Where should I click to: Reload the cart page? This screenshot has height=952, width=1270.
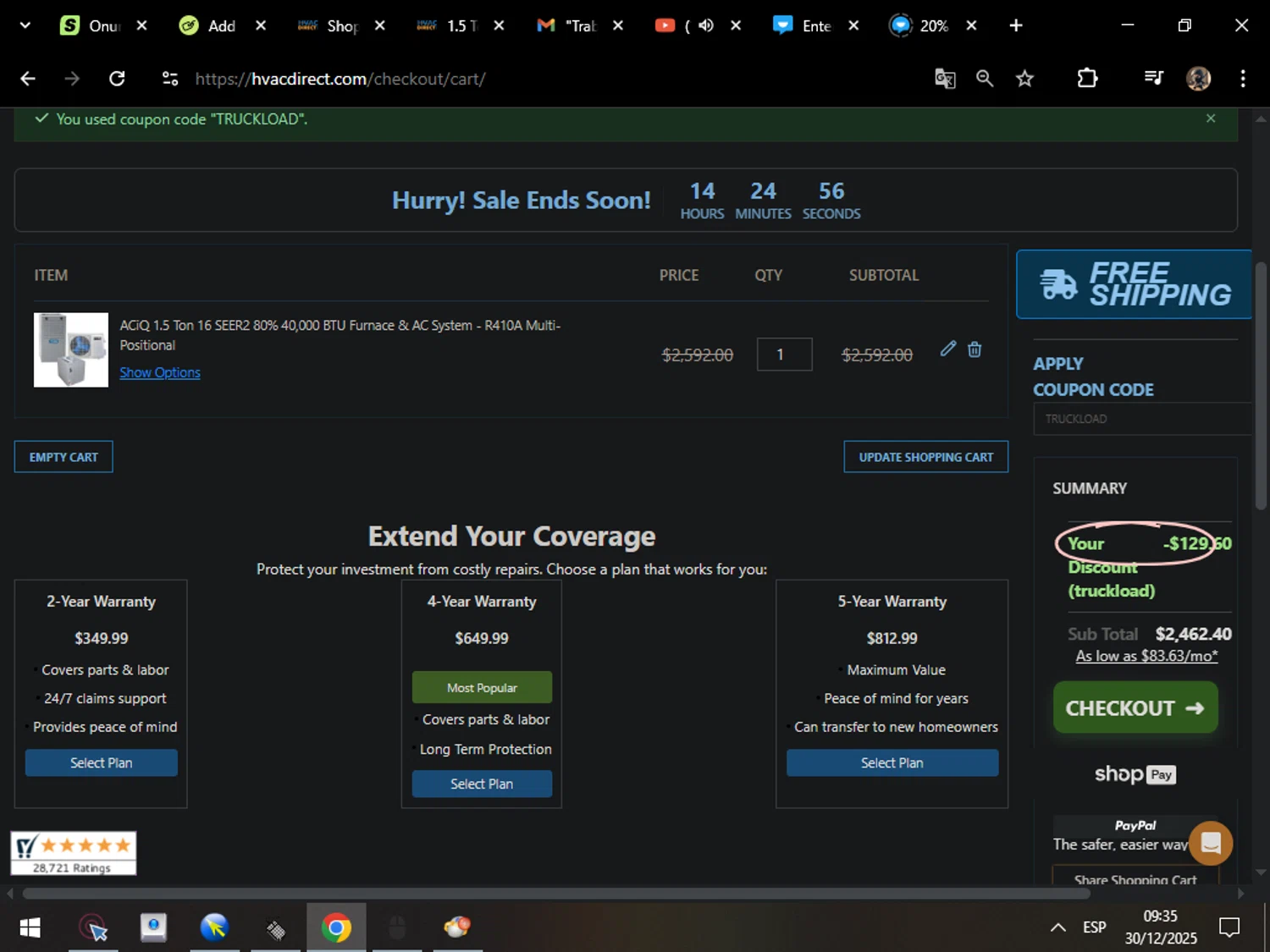pyautogui.click(x=117, y=79)
